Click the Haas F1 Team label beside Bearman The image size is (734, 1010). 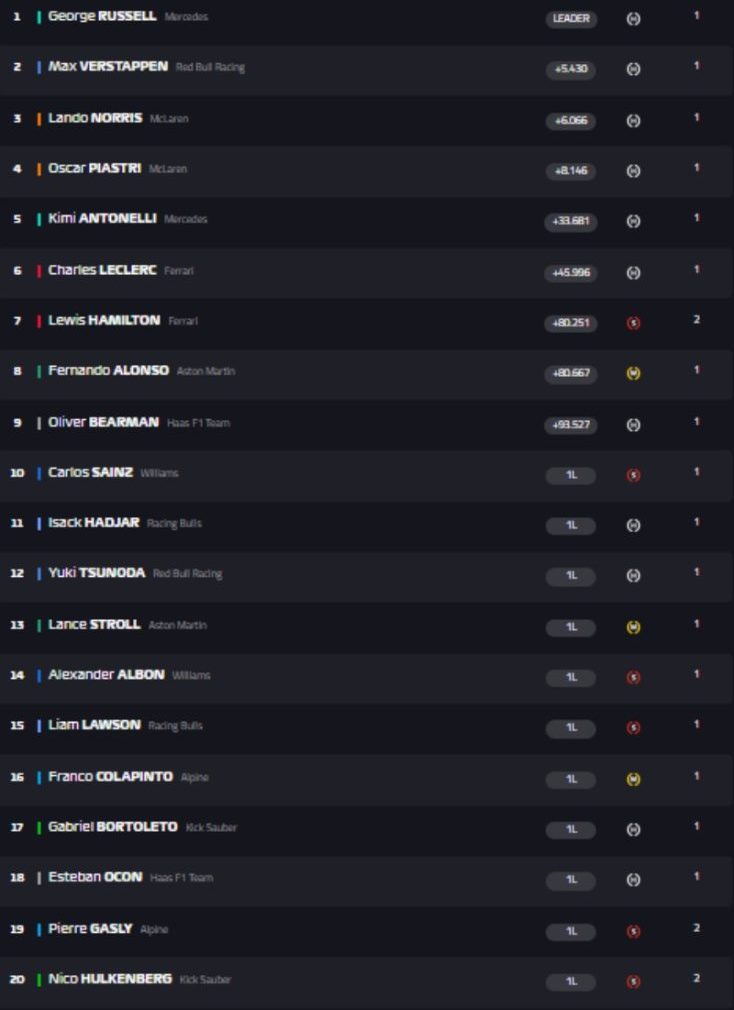tap(198, 423)
